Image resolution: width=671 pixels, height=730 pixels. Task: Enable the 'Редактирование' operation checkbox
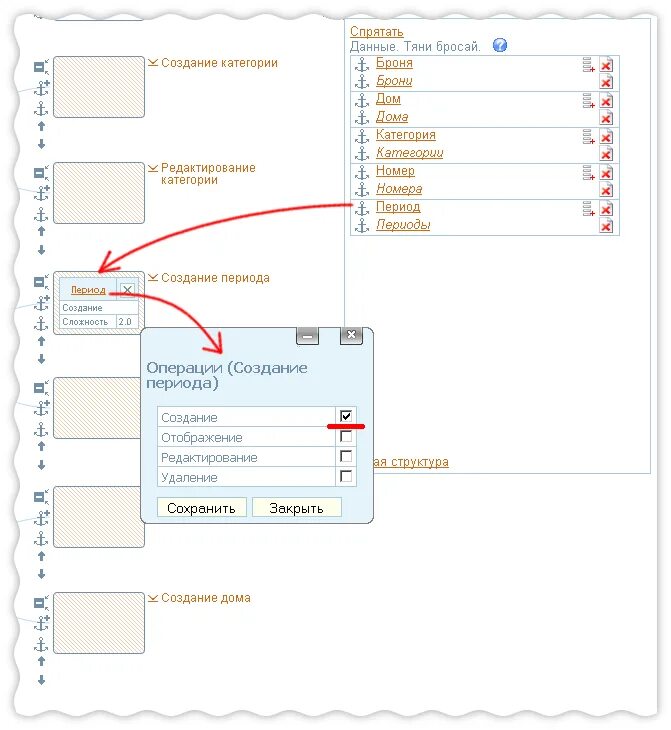[x=346, y=456]
